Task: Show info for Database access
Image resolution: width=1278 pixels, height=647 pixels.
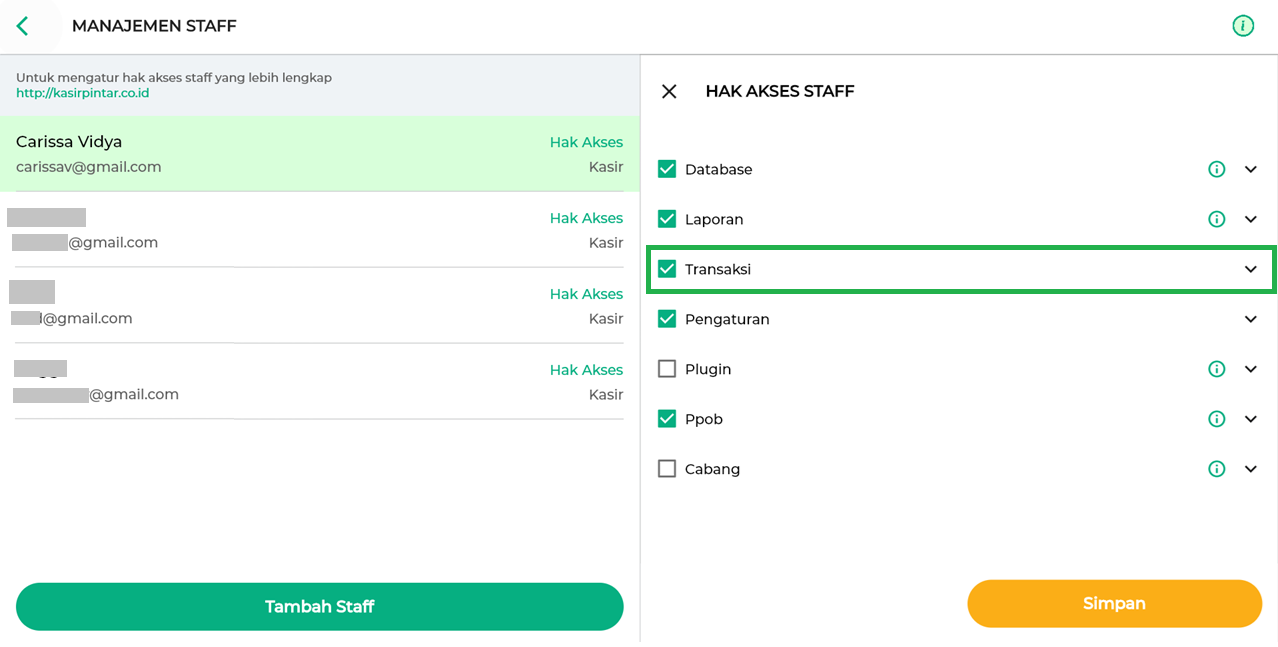Action: click(1216, 170)
